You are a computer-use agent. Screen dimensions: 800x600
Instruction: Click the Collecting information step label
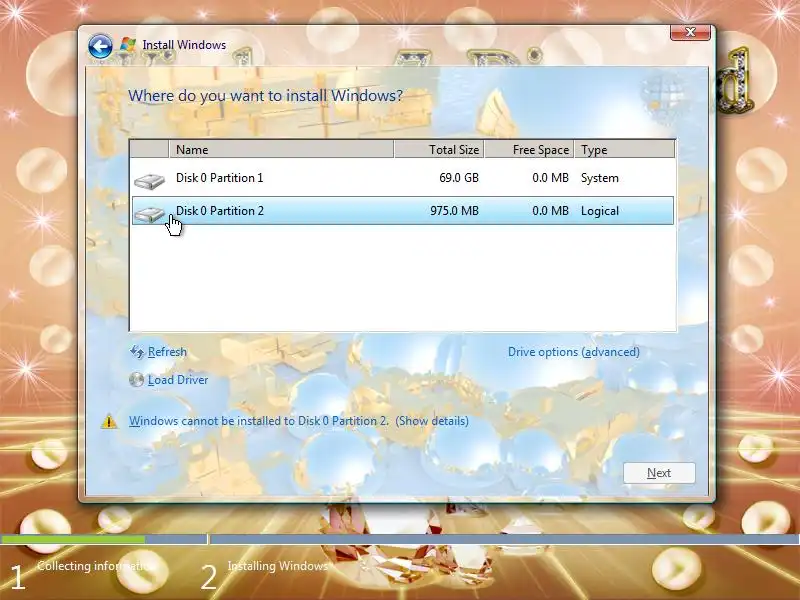click(x=94, y=566)
